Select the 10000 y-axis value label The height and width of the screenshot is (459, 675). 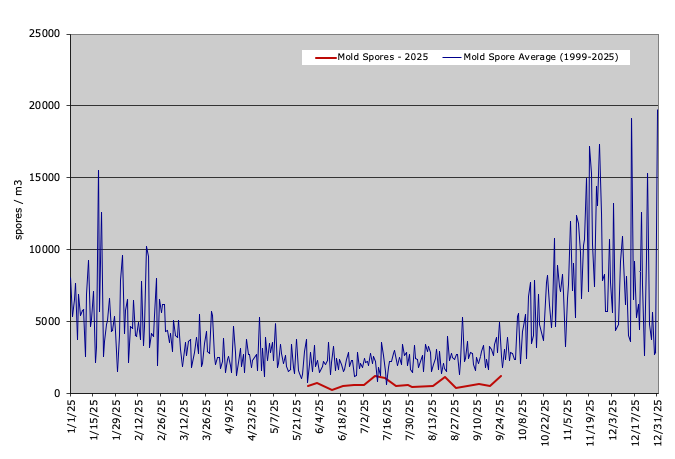click(x=44, y=250)
